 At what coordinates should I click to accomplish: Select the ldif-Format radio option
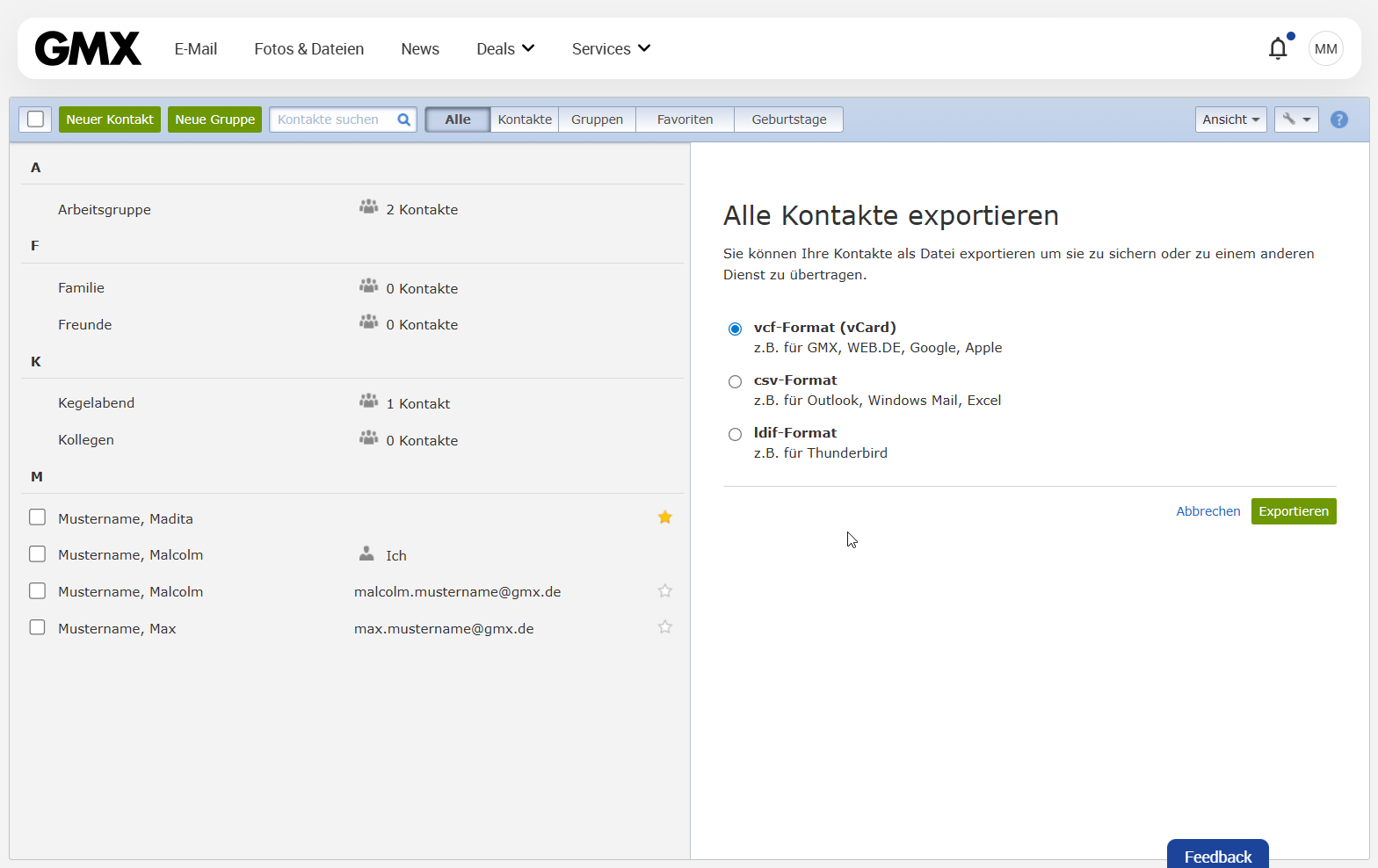[x=735, y=434]
